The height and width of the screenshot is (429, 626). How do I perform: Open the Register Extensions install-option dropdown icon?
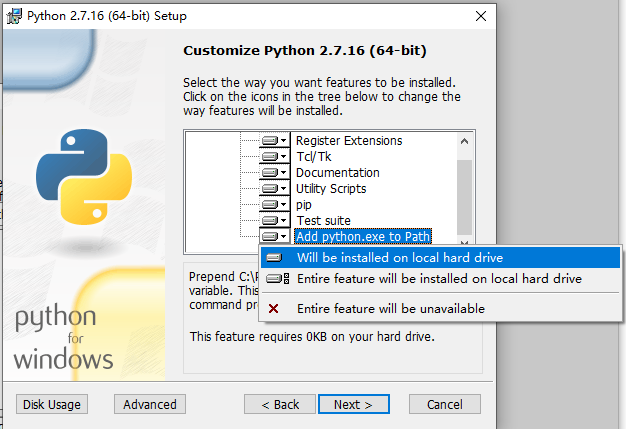click(274, 140)
